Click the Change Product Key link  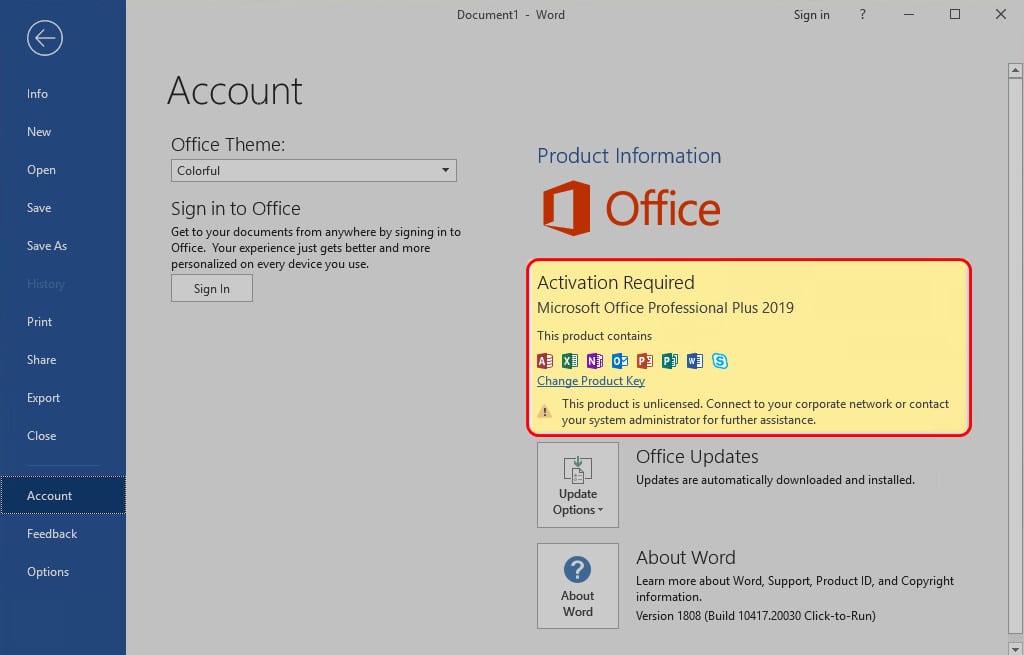pyautogui.click(x=591, y=381)
